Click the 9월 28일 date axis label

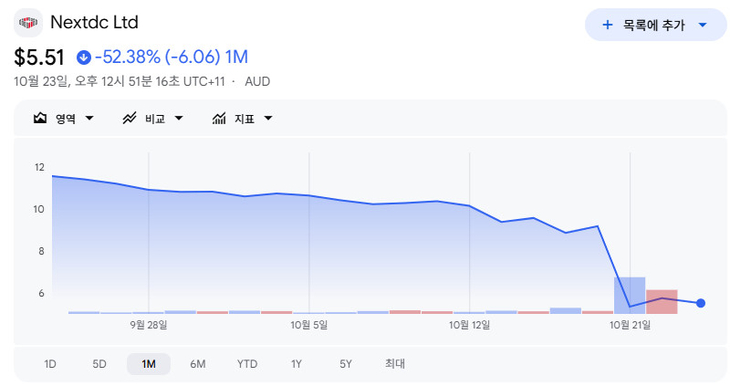pos(149,325)
